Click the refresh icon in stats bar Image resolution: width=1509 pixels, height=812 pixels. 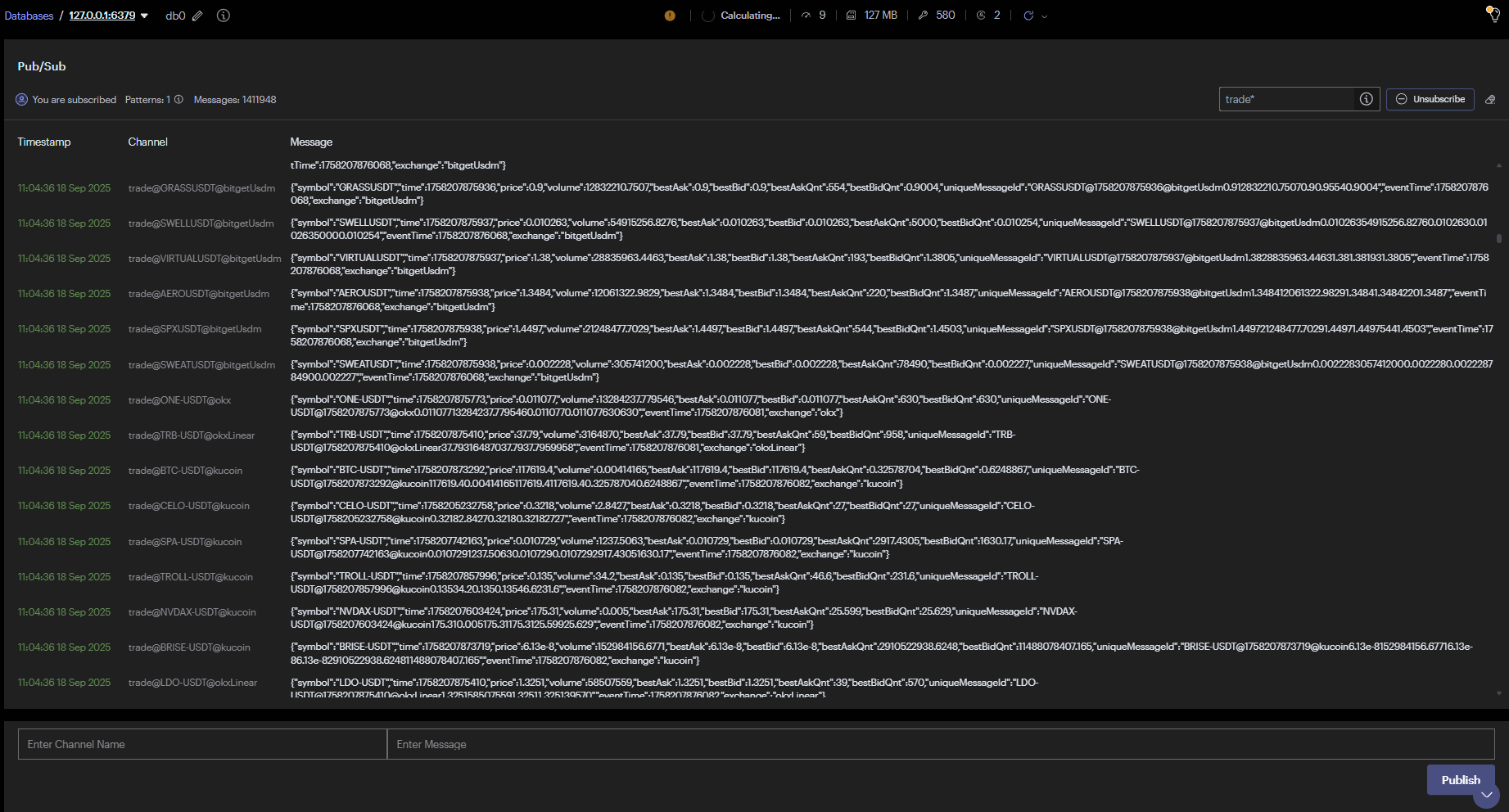pos(1028,16)
